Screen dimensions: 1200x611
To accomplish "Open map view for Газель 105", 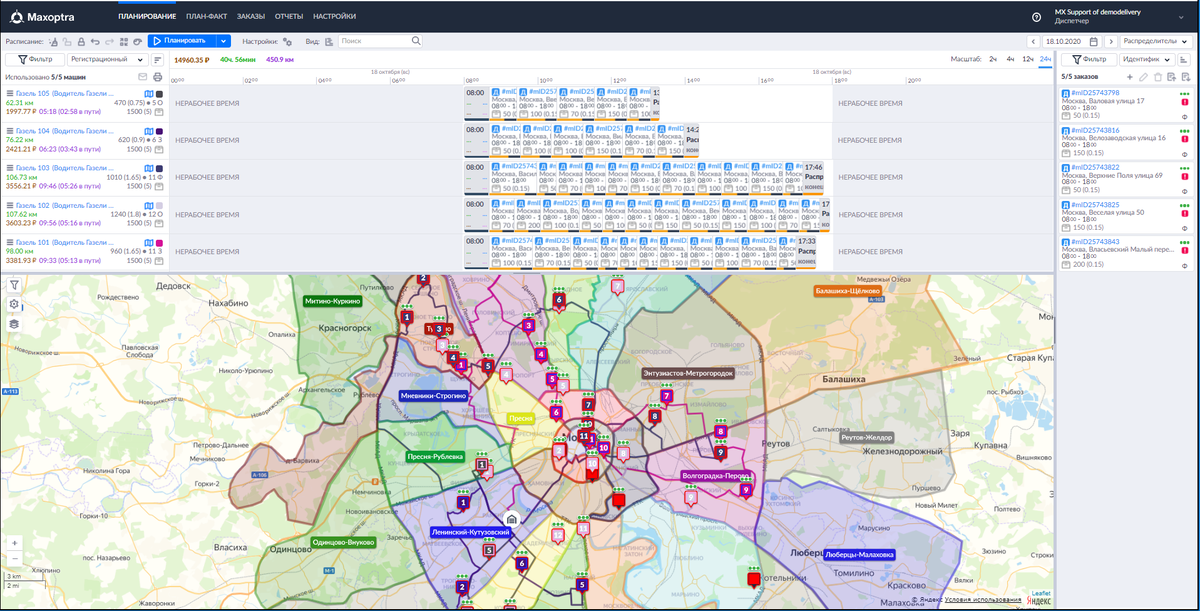I will (x=148, y=94).
